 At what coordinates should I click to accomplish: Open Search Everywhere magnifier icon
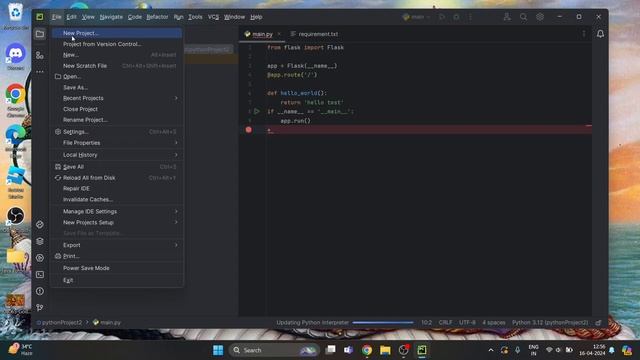coord(523,17)
